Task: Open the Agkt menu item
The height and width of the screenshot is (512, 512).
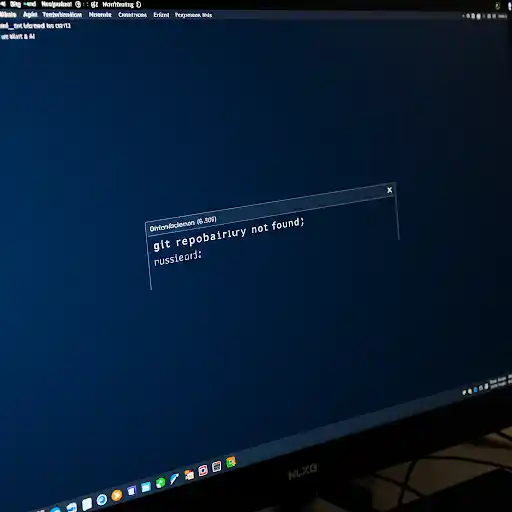Action: [30, 15]
